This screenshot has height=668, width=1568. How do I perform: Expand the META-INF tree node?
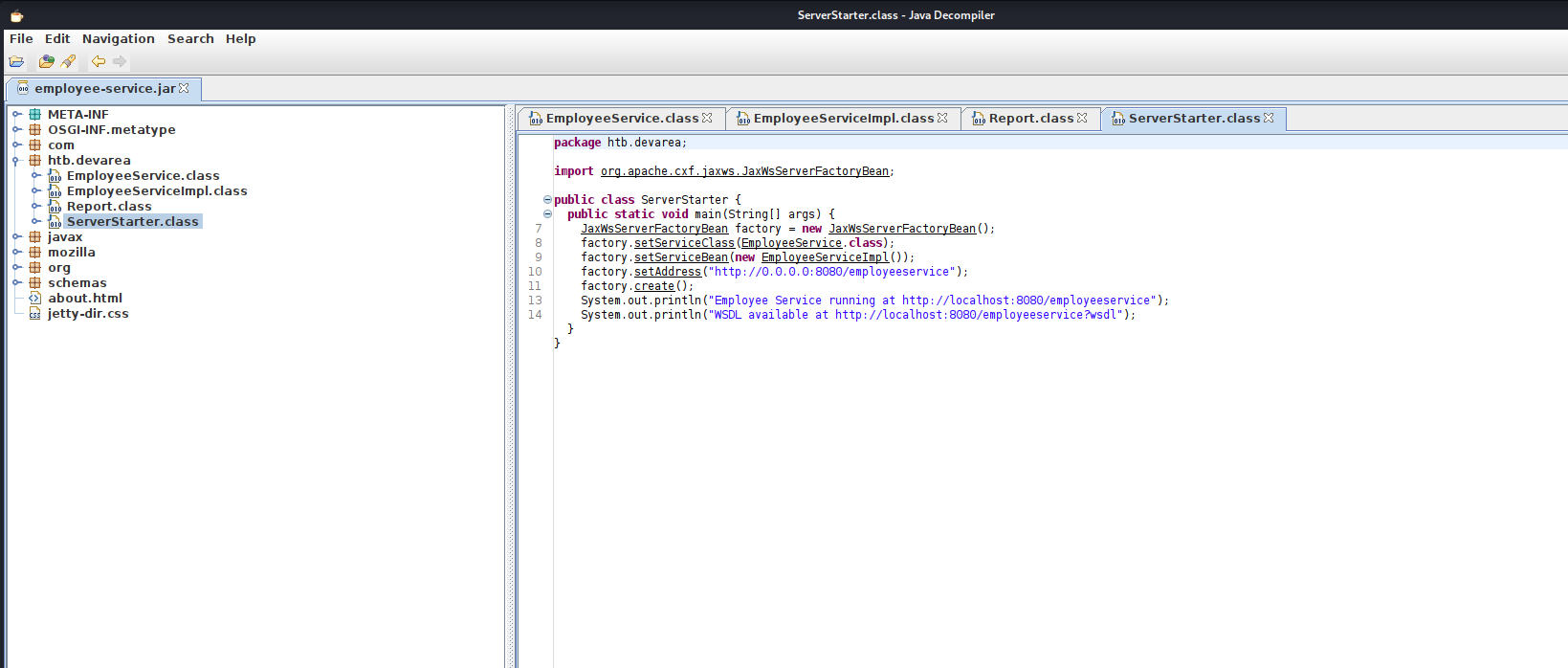[x=16, y=115]
